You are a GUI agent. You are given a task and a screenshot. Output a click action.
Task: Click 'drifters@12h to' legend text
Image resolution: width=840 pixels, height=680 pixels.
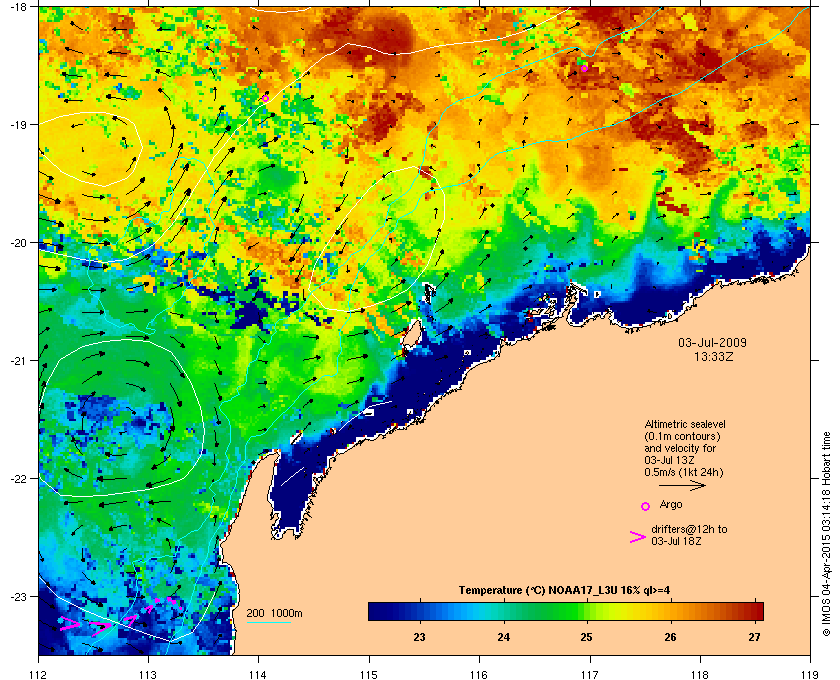click(689, 529)
